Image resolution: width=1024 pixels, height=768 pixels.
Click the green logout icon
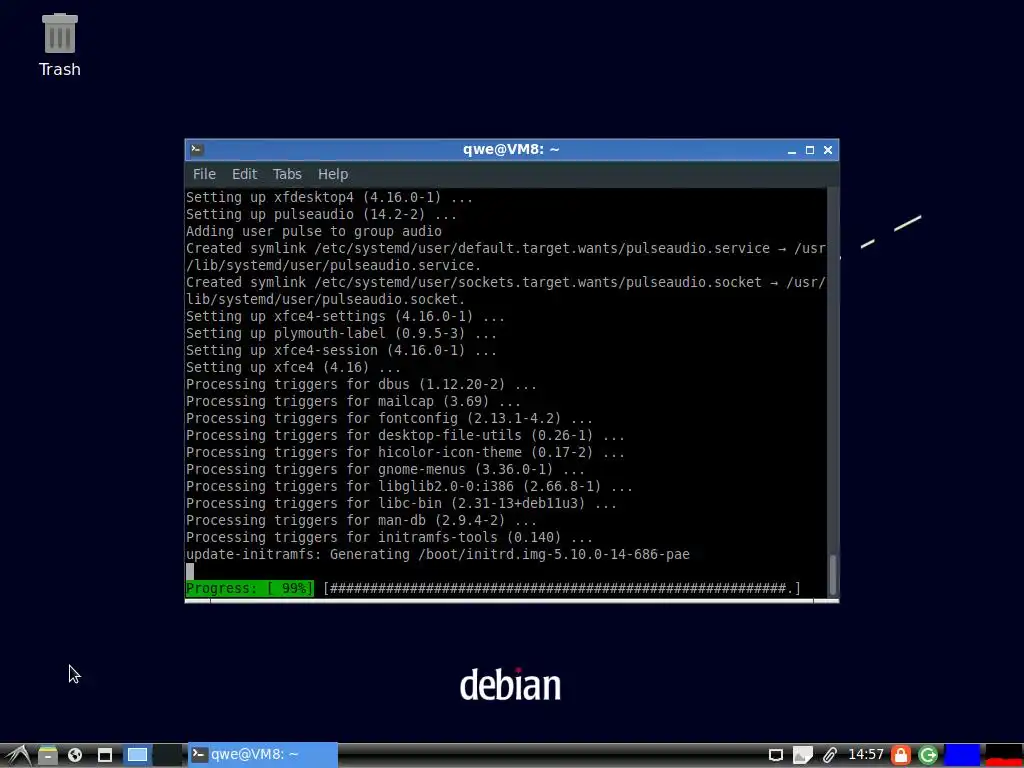click(927, 755)
